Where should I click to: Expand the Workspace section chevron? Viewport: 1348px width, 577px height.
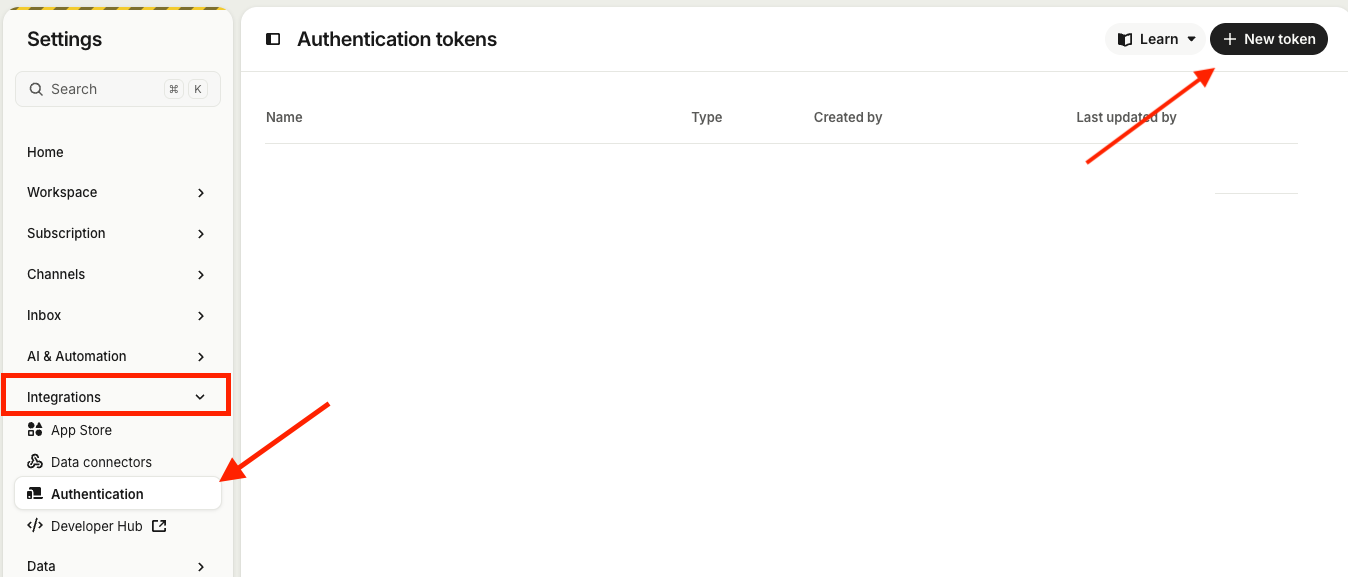pos(201,193)
